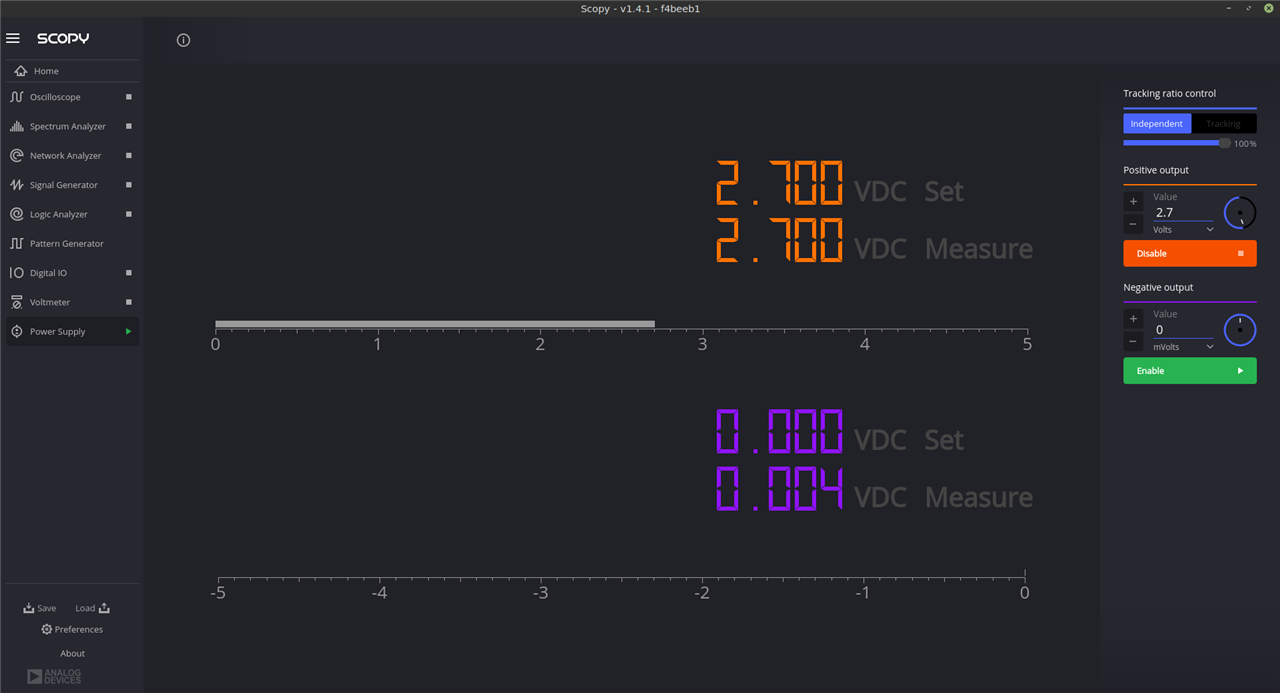Enable the negative output
The image size is (1280, 693).
1190,370
